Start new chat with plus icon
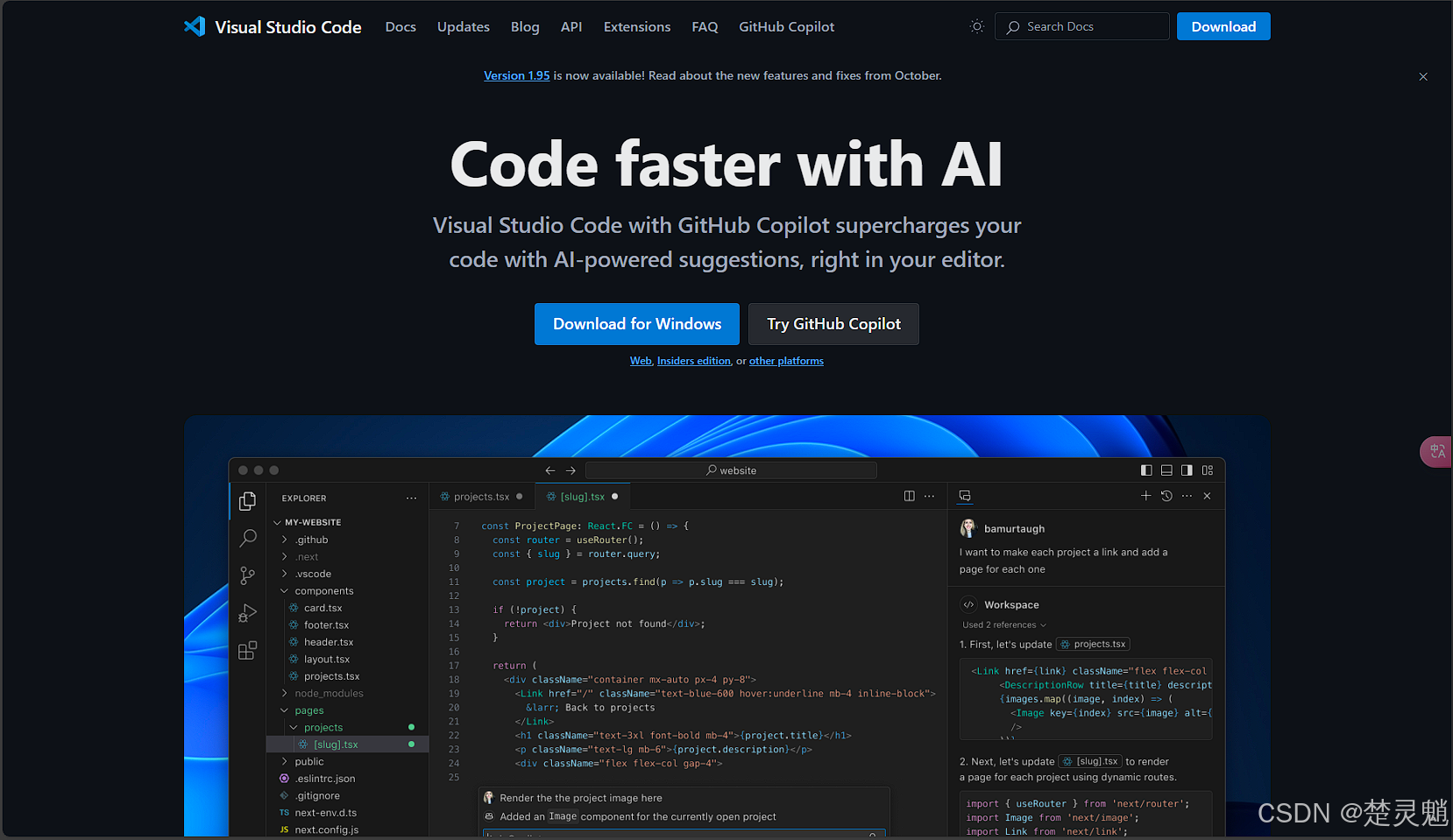The image size is (1453, 840). point(1145,496)
